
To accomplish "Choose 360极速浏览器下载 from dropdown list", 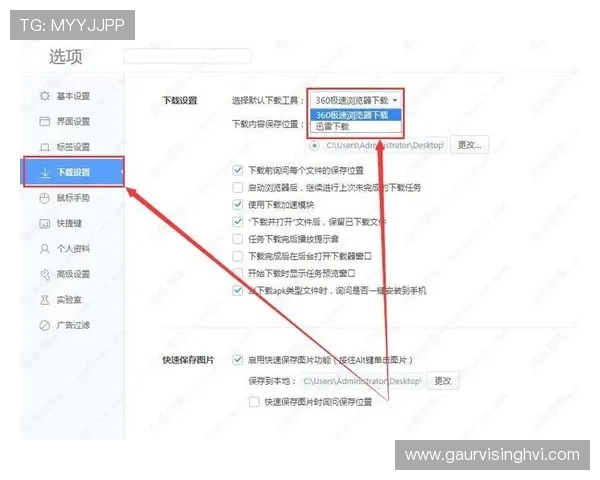I will point(355,115).
